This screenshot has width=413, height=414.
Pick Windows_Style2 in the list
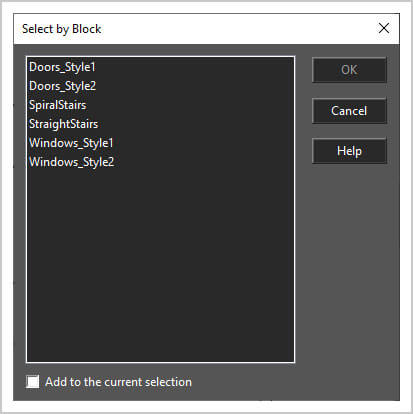tap(72, 162)
